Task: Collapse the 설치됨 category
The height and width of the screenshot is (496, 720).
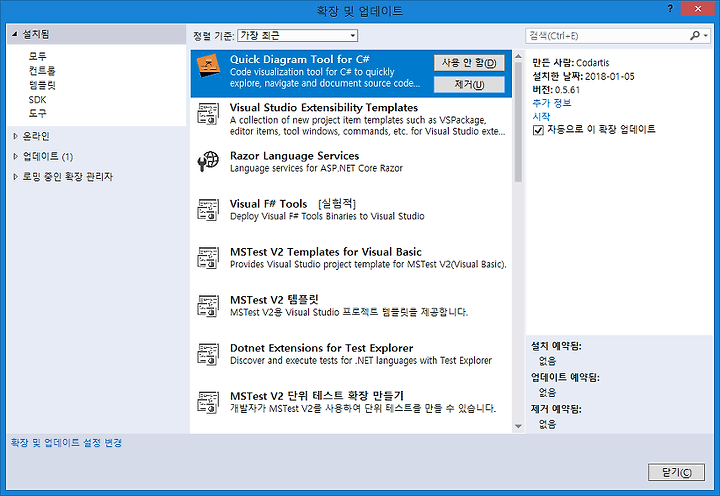Action: [14, 34]
